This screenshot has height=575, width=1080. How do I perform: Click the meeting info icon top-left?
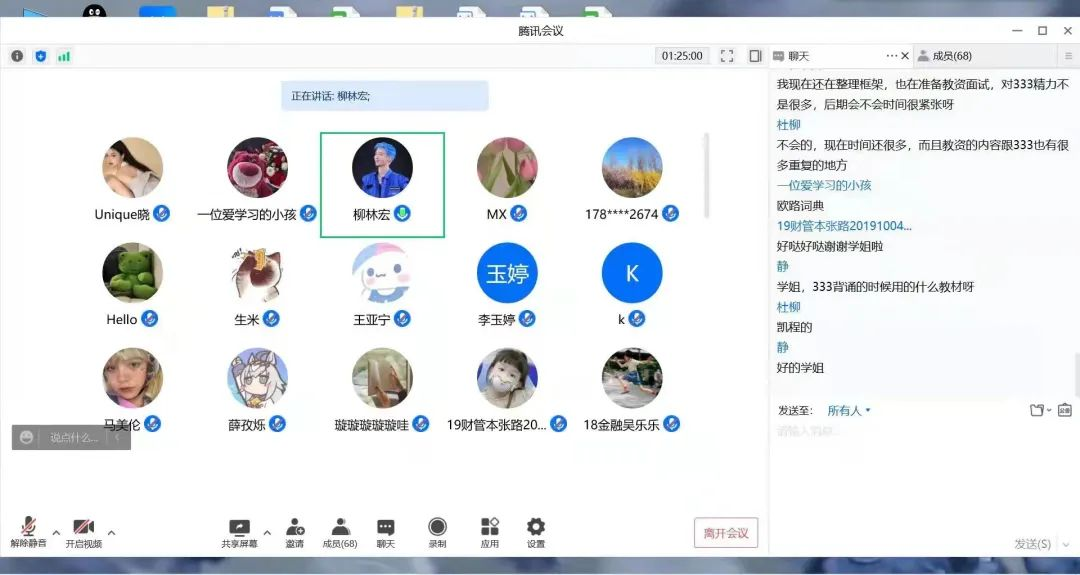[x=17, y=56]
